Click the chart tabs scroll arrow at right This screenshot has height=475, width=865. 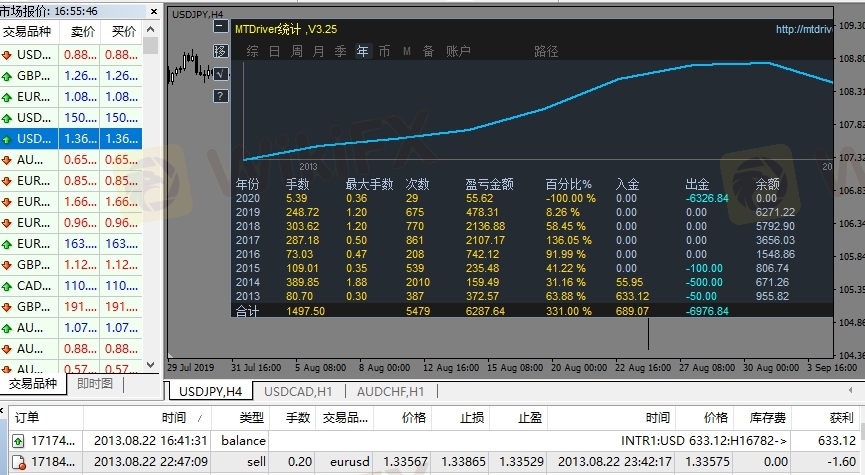click(850, 390)
